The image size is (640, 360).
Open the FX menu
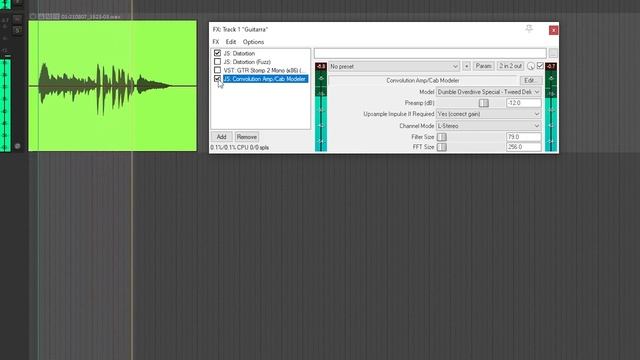216,42
